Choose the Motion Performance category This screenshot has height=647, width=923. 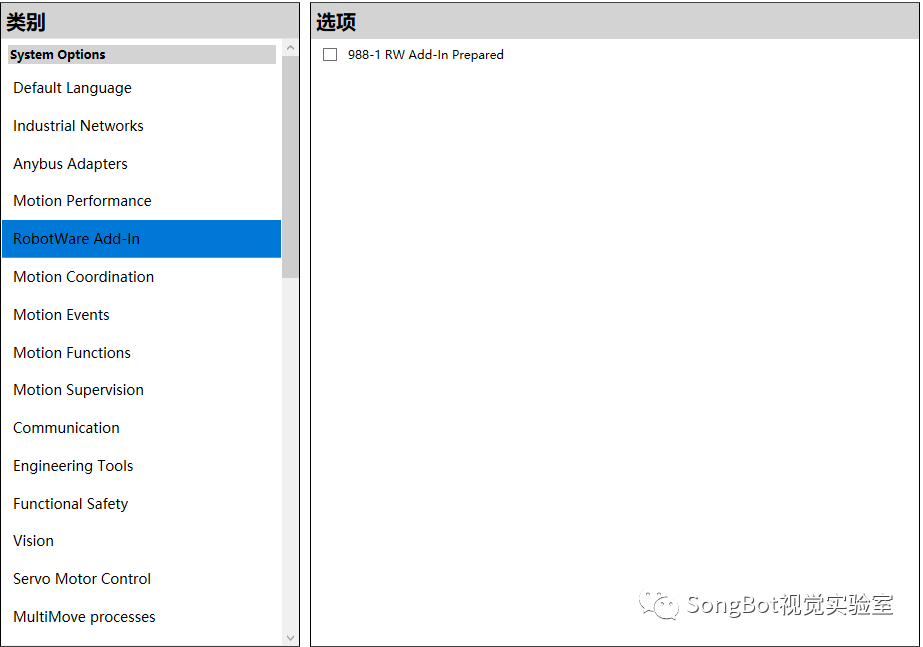(142, 201)
